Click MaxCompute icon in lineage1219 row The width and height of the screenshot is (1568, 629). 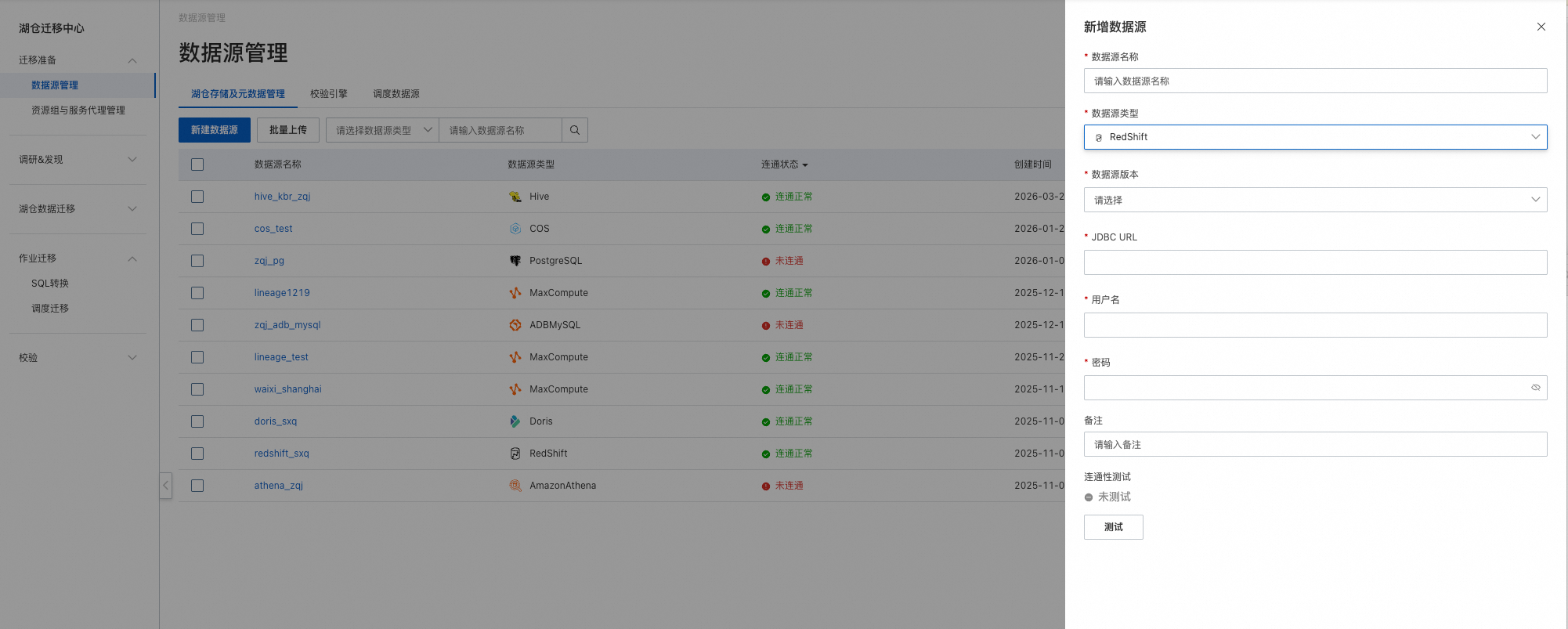click(515, 293)
